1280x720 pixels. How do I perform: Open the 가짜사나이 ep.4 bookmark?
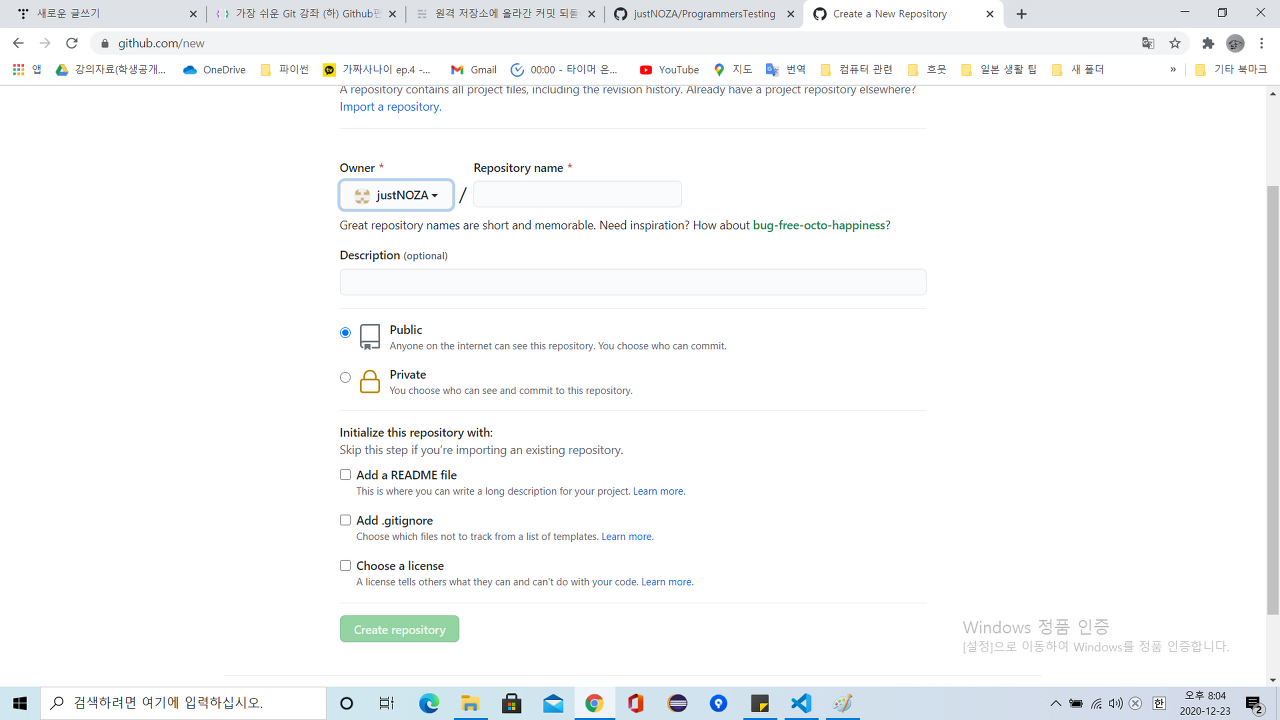(x=378, y=69)
